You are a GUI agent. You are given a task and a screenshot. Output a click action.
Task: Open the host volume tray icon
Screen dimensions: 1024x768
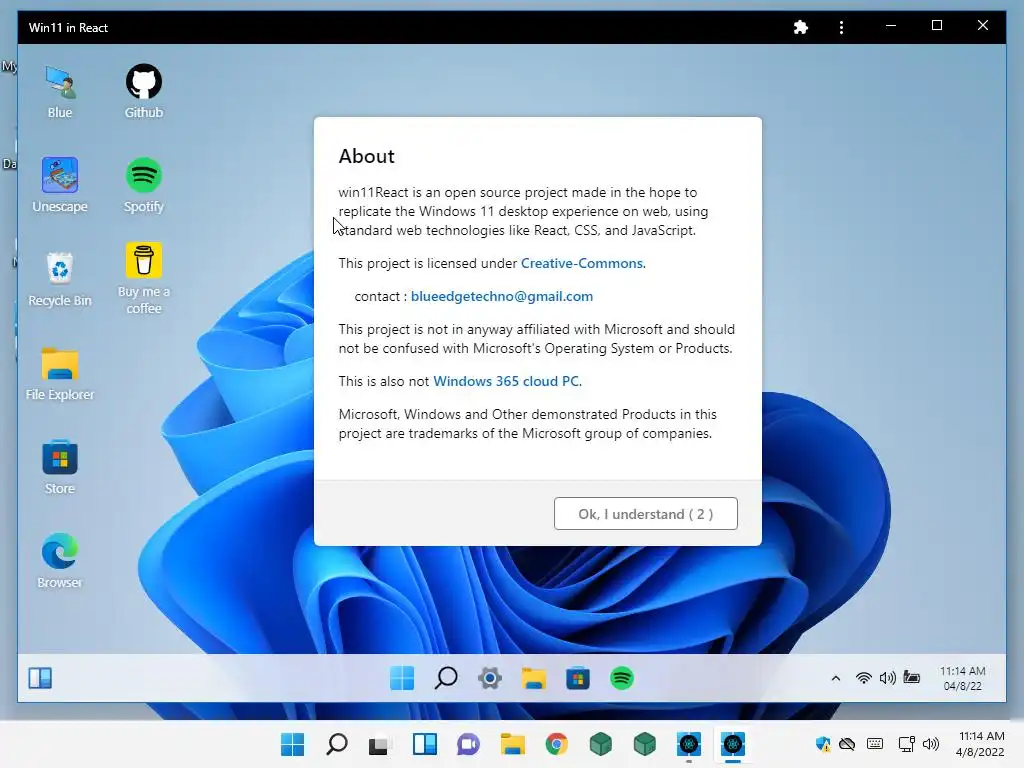(x=931, y=744)
